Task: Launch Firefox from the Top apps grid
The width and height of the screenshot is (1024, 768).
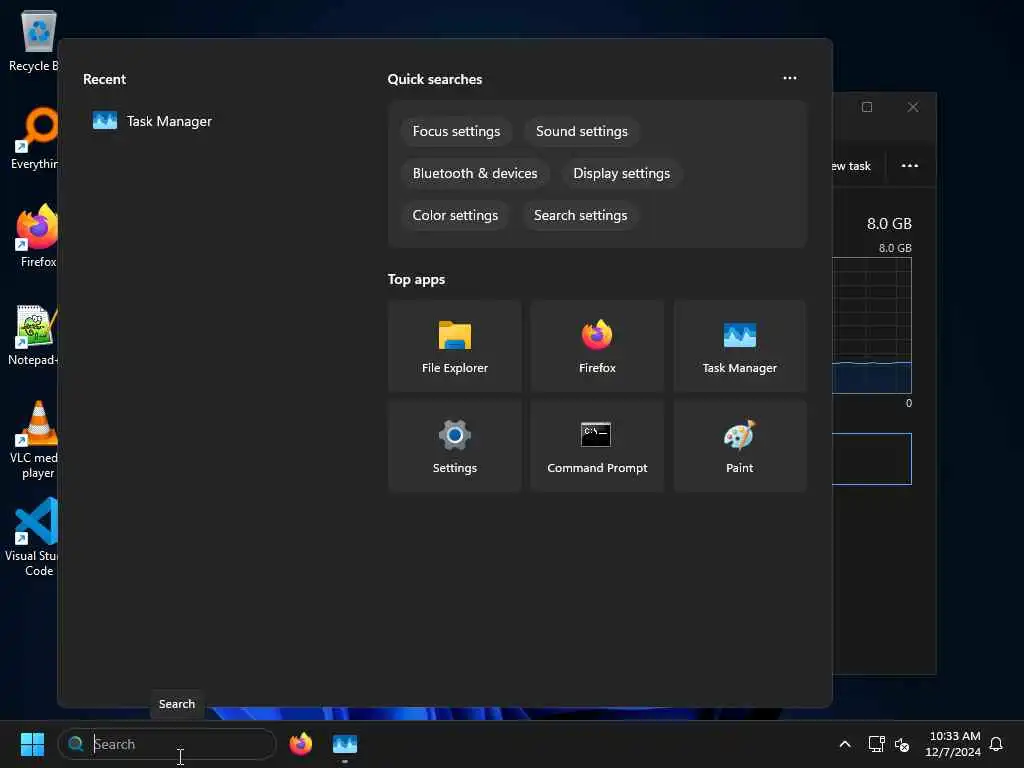Action: [597, 346]
